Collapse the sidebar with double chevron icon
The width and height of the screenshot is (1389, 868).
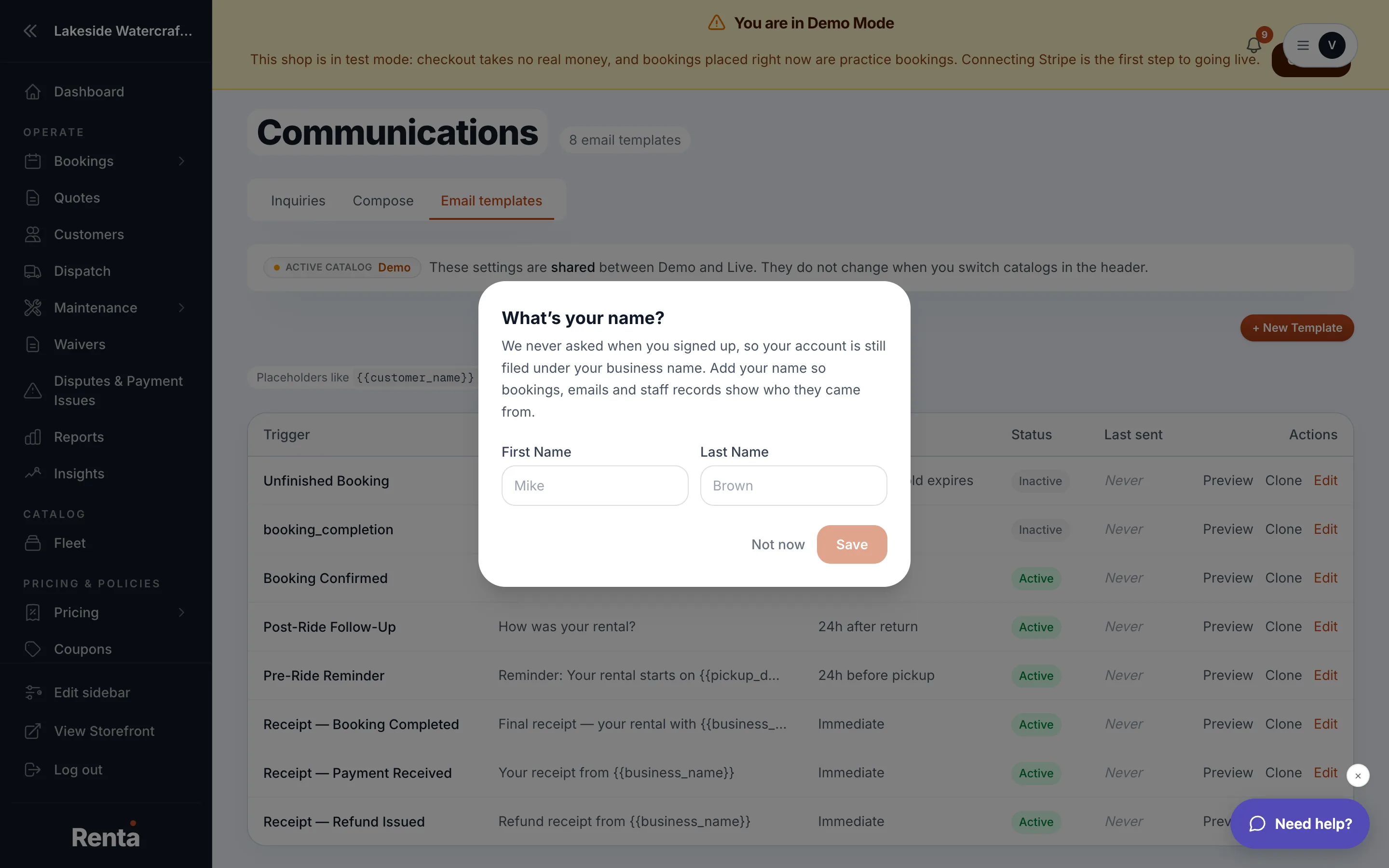(x=30, y=31)
